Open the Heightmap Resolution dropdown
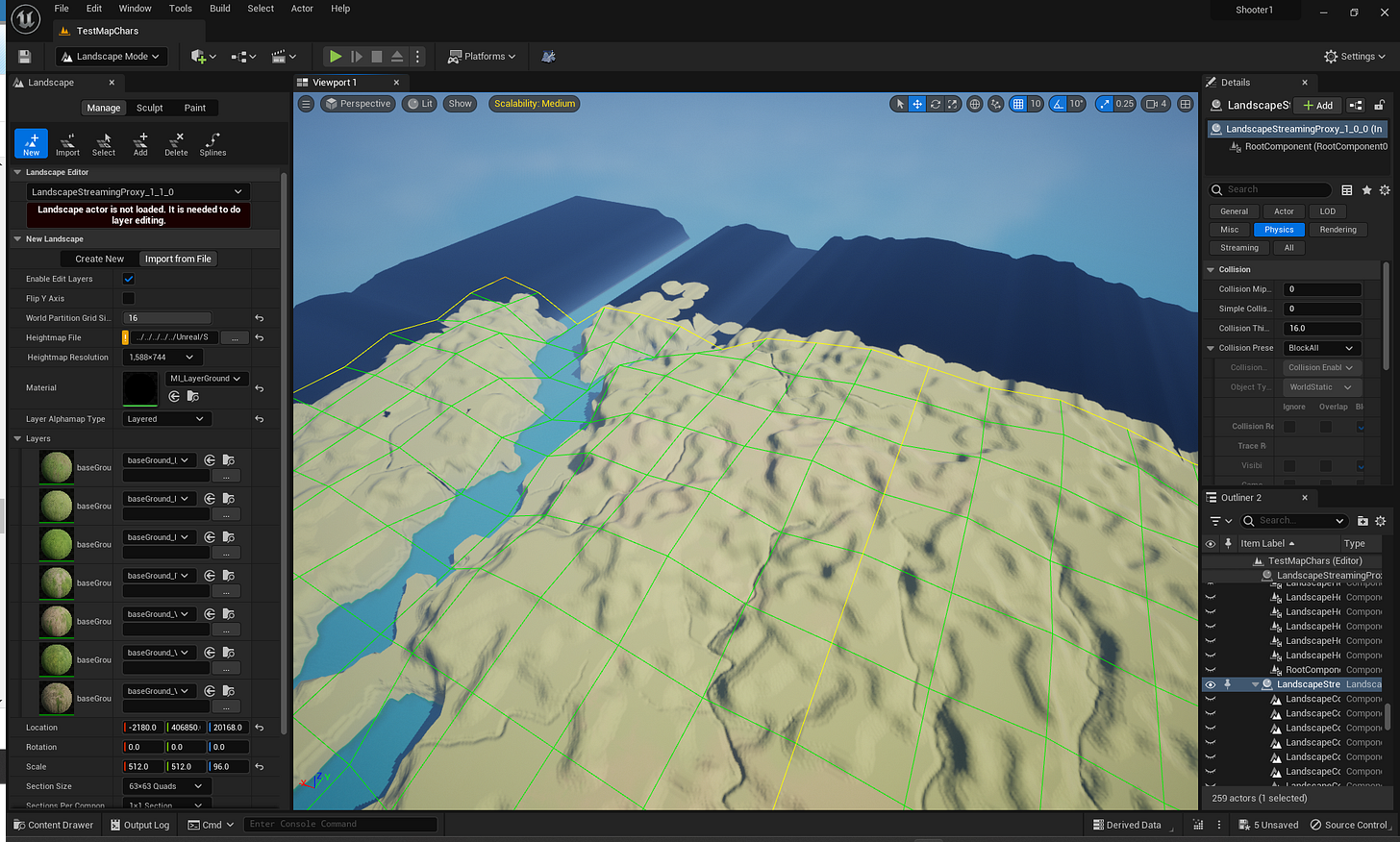This screenshot has width=1400, height=842. click(161, 357)
